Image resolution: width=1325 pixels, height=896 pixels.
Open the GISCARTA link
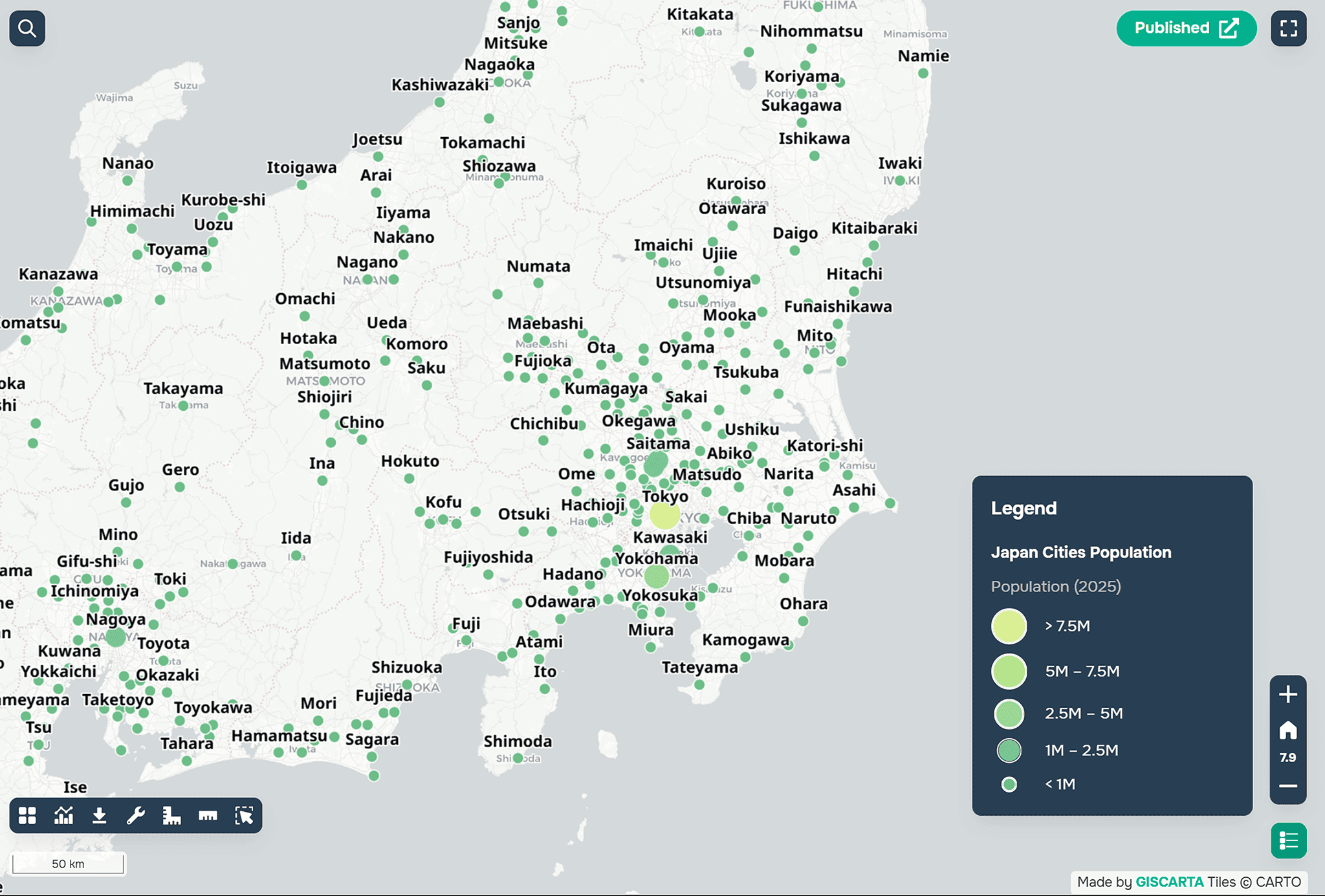[x=1169, y=882]
